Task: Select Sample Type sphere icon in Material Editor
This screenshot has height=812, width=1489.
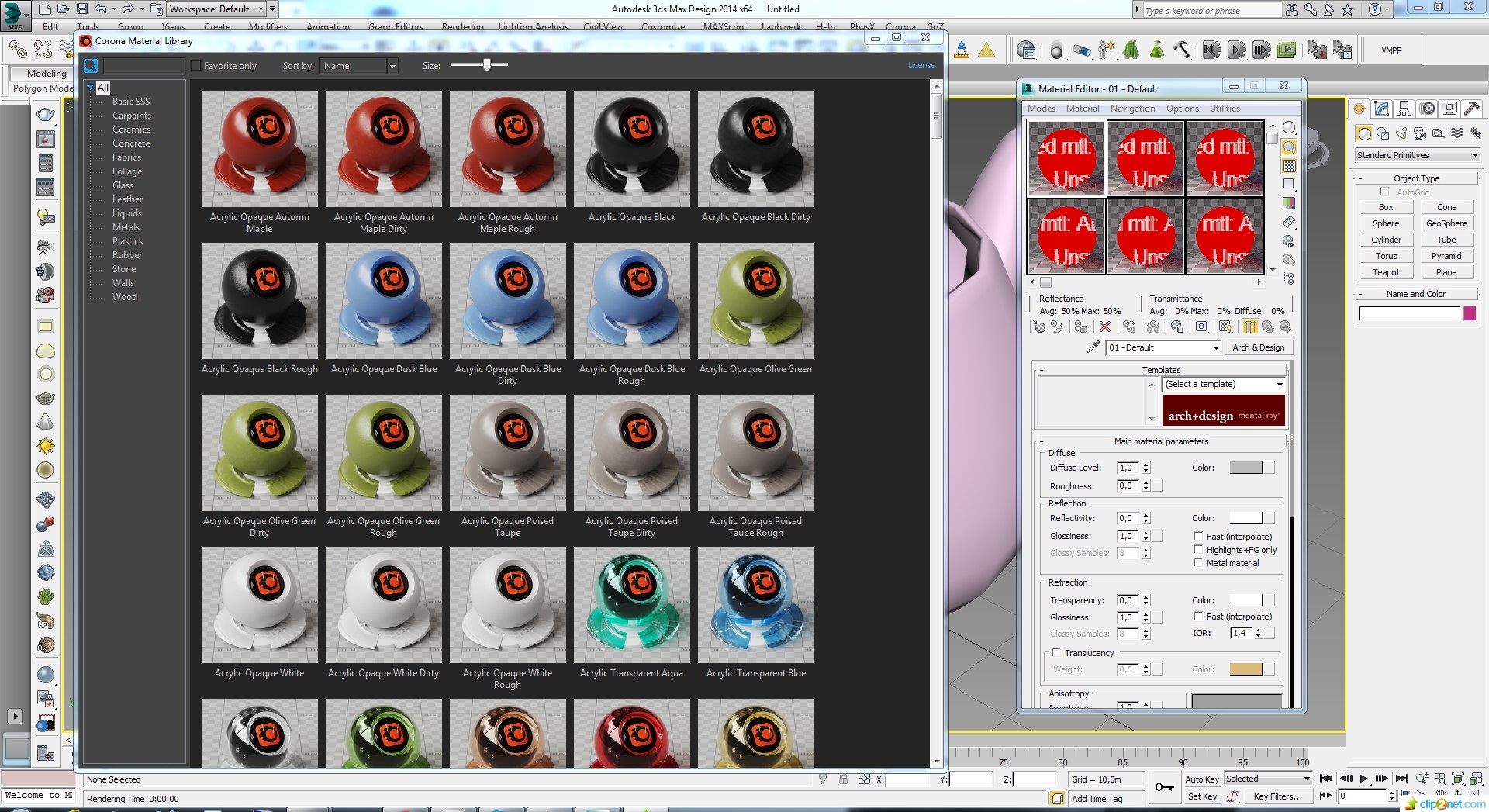Action: (1289, 127)
